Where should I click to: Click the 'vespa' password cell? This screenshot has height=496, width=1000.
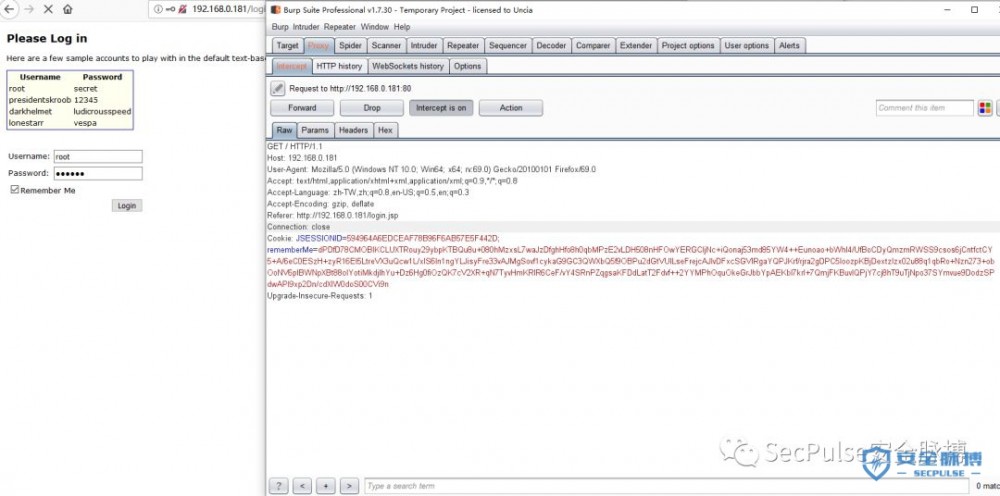coord(85,122)
